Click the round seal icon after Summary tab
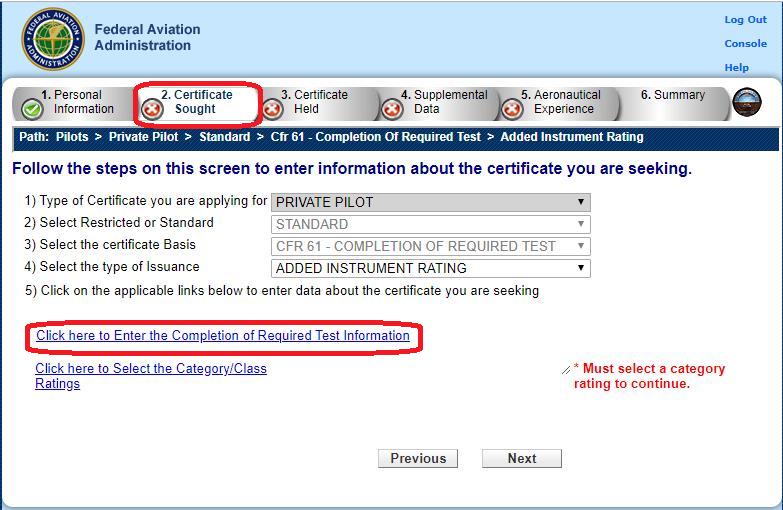The width and height of the screenshot is (783, 510). click(746, 103)
